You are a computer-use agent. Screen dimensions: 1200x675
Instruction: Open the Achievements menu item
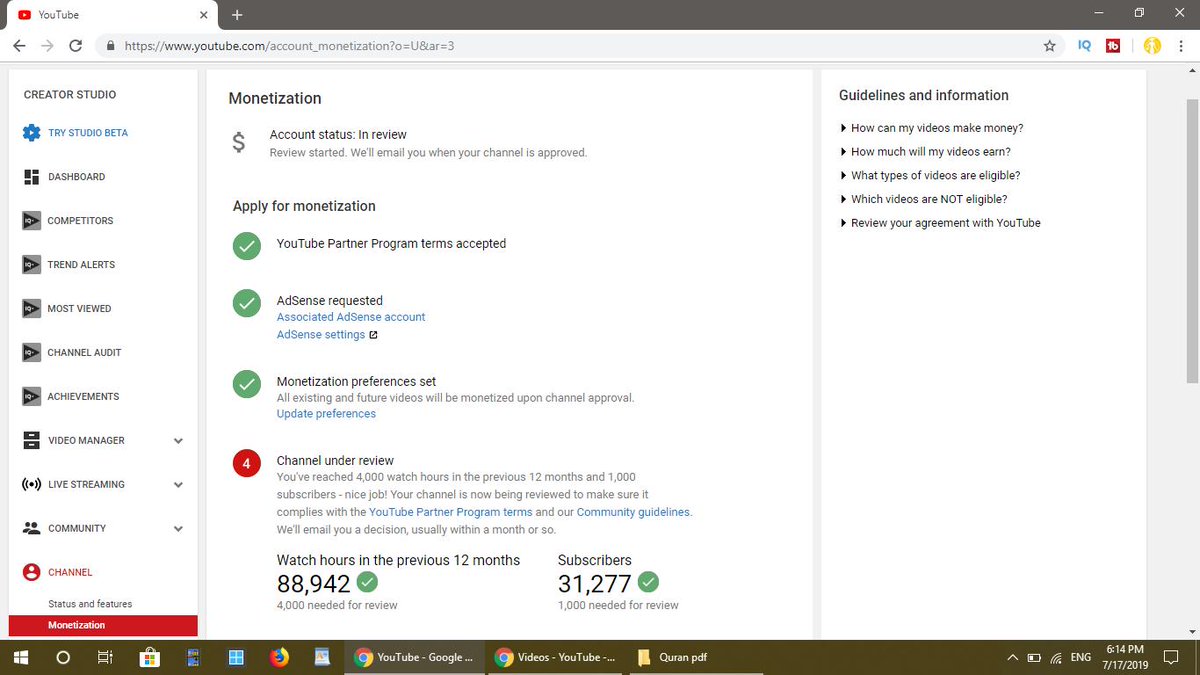tap(83, 397)
